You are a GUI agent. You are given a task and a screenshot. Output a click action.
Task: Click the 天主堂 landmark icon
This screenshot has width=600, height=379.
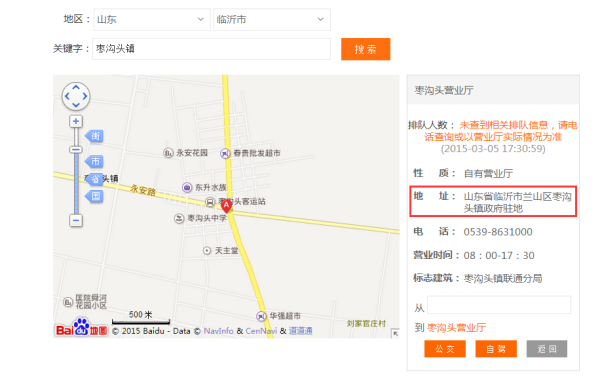[207, 251]
